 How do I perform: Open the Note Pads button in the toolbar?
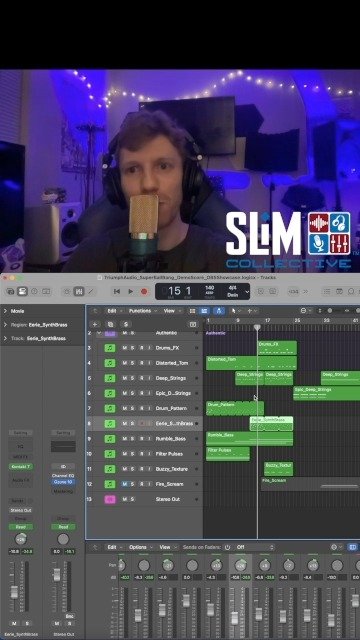(339, 291)
